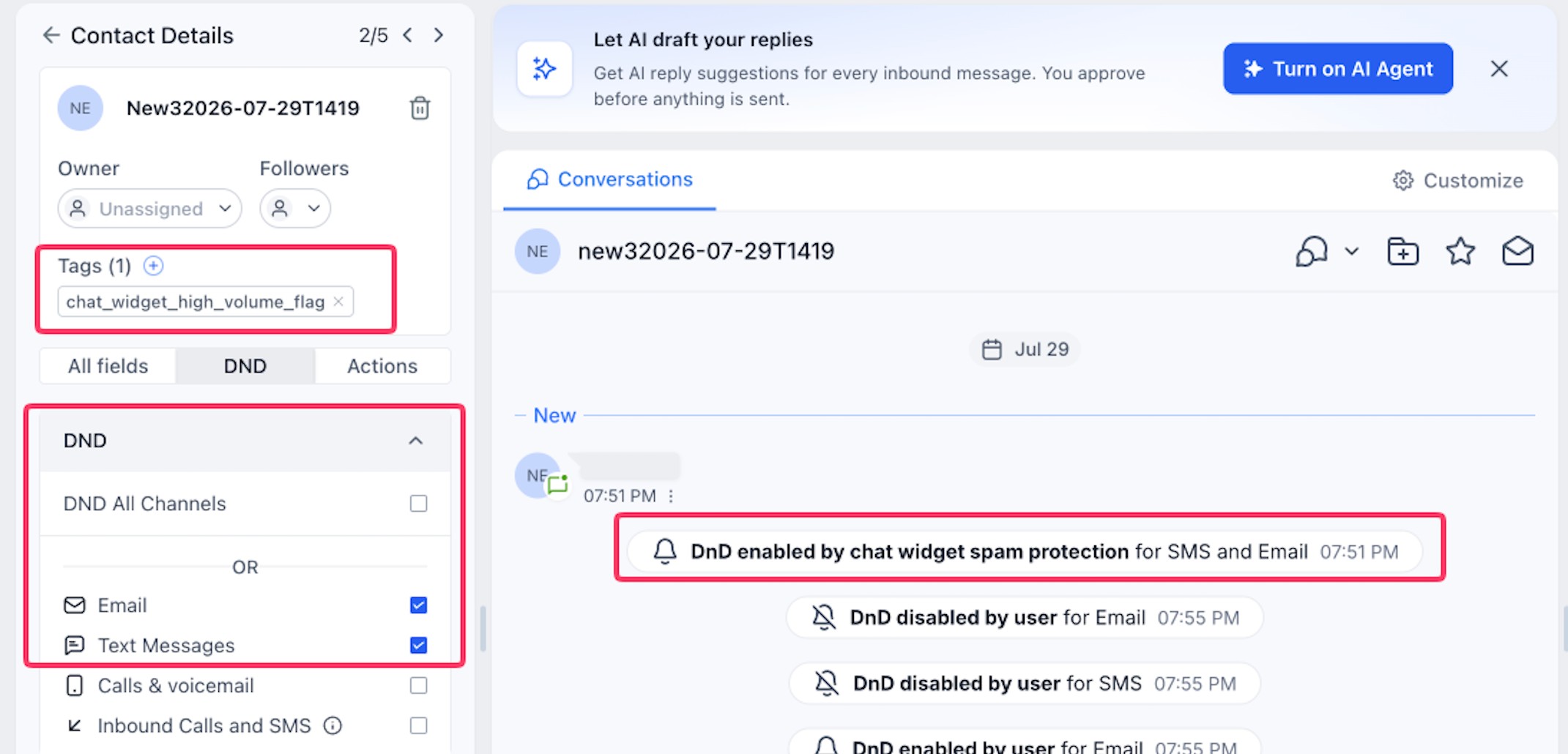Click the conversation channel icon in header

coord(1312,251)
